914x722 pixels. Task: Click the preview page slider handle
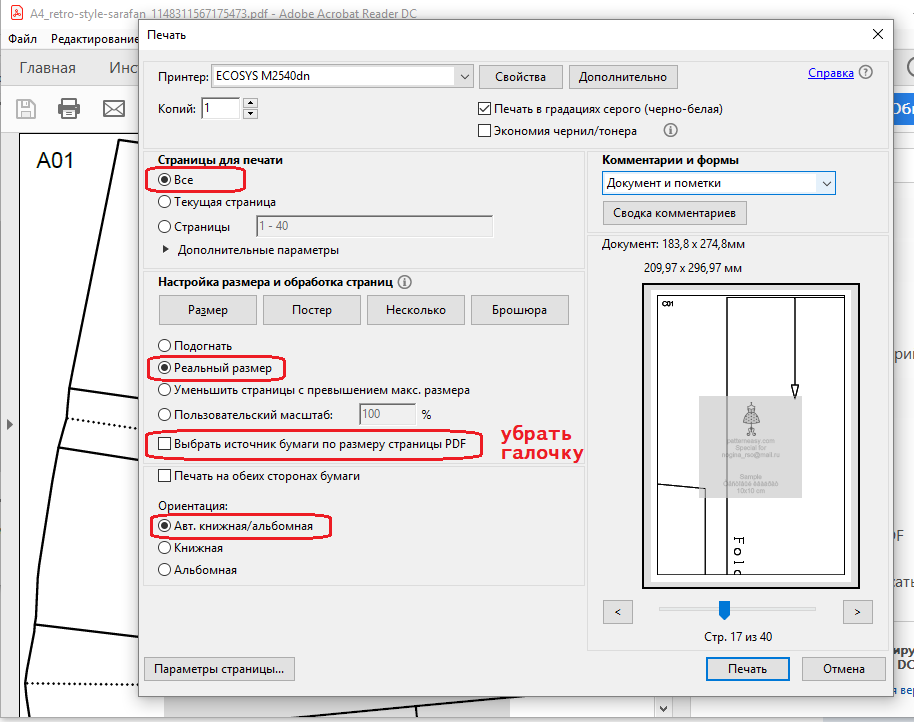pos(724,610)
